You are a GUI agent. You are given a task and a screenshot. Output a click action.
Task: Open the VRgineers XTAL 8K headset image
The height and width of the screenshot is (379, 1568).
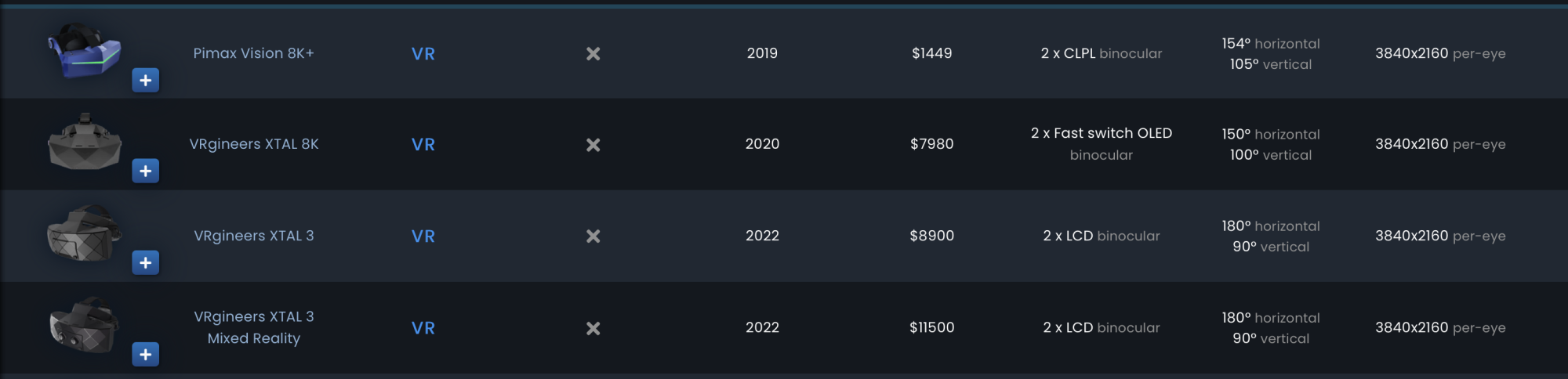(85, 143)
